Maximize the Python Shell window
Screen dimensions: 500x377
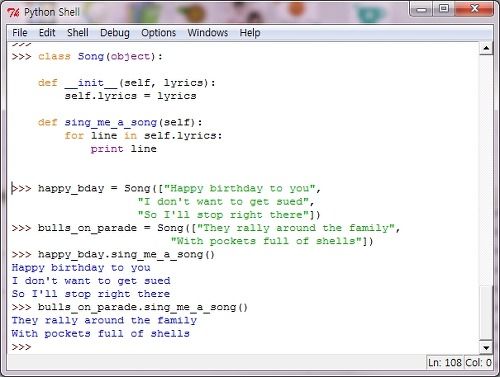[x=444, y=9]
